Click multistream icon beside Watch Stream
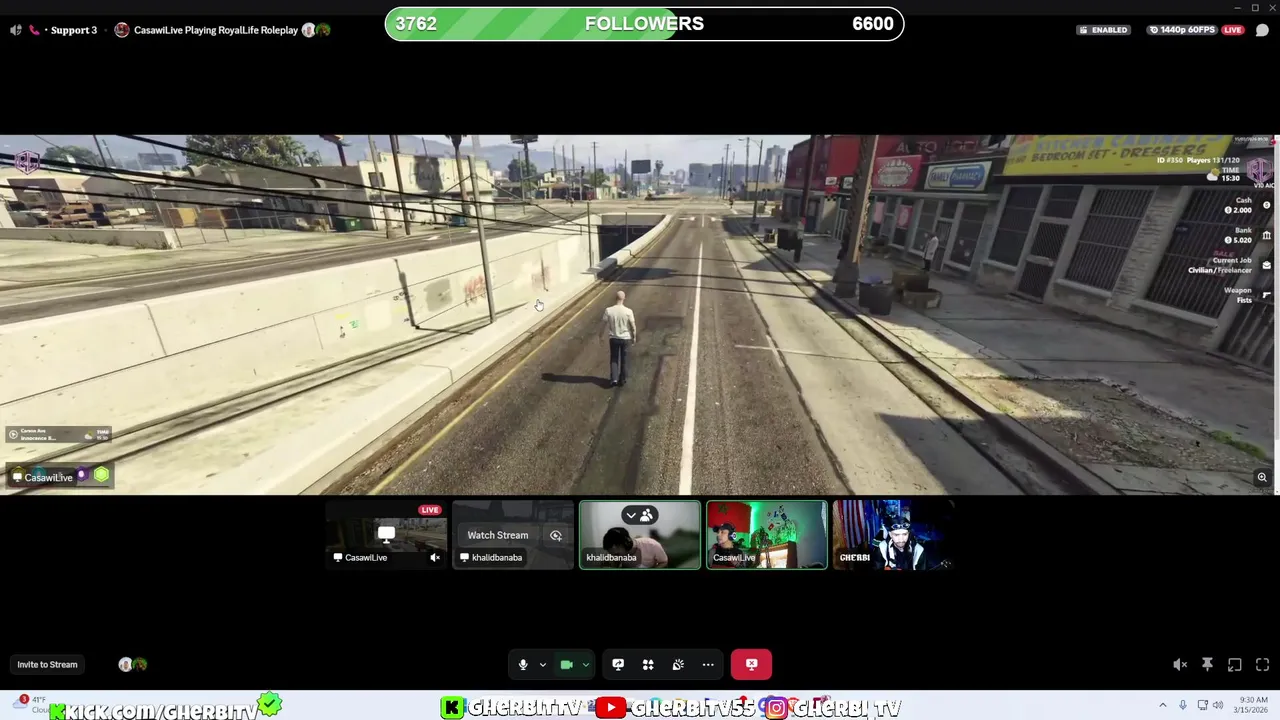 [x=556, y=535]
